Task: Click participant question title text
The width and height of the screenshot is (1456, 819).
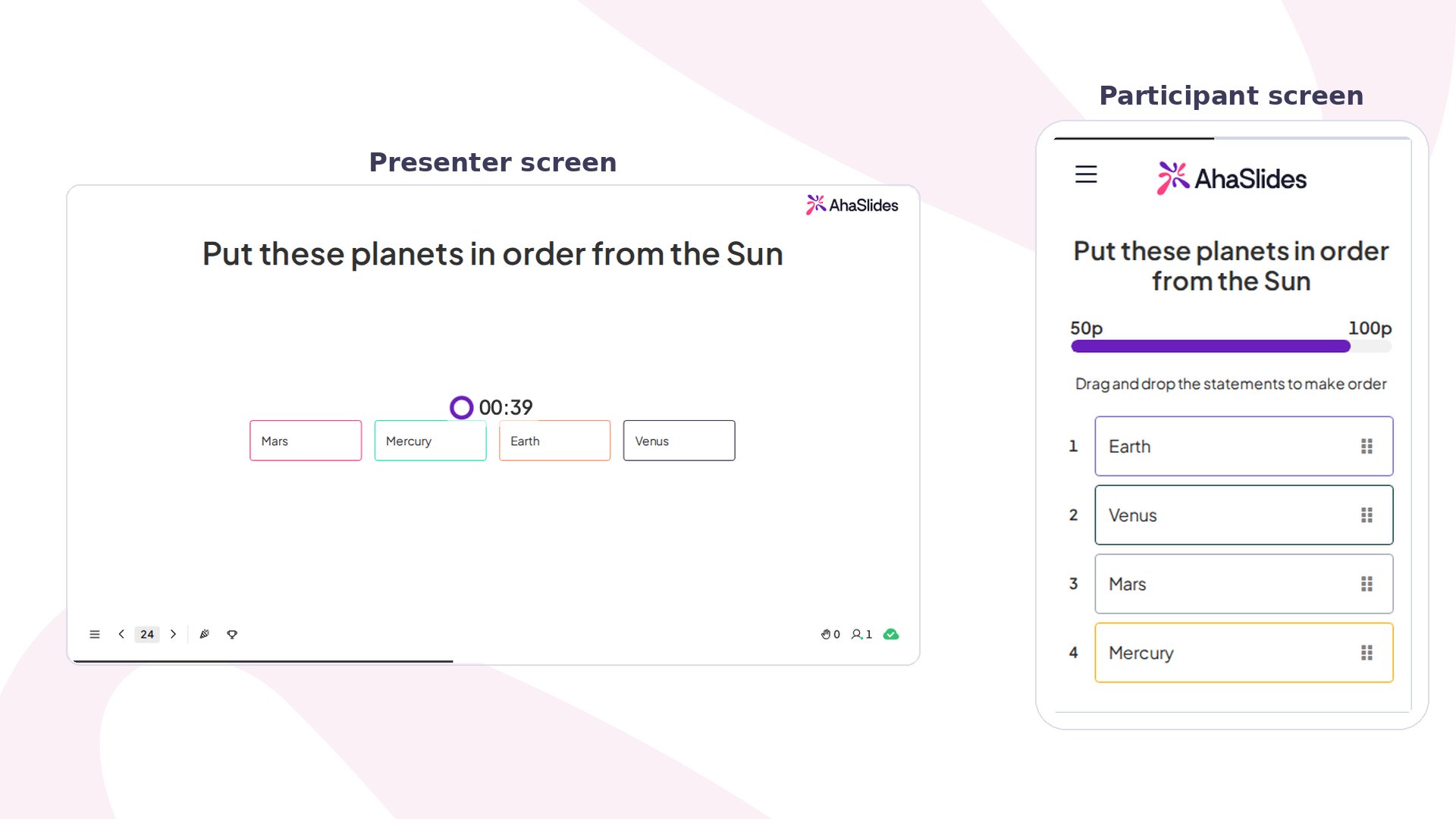Action: click(1231, 266)
